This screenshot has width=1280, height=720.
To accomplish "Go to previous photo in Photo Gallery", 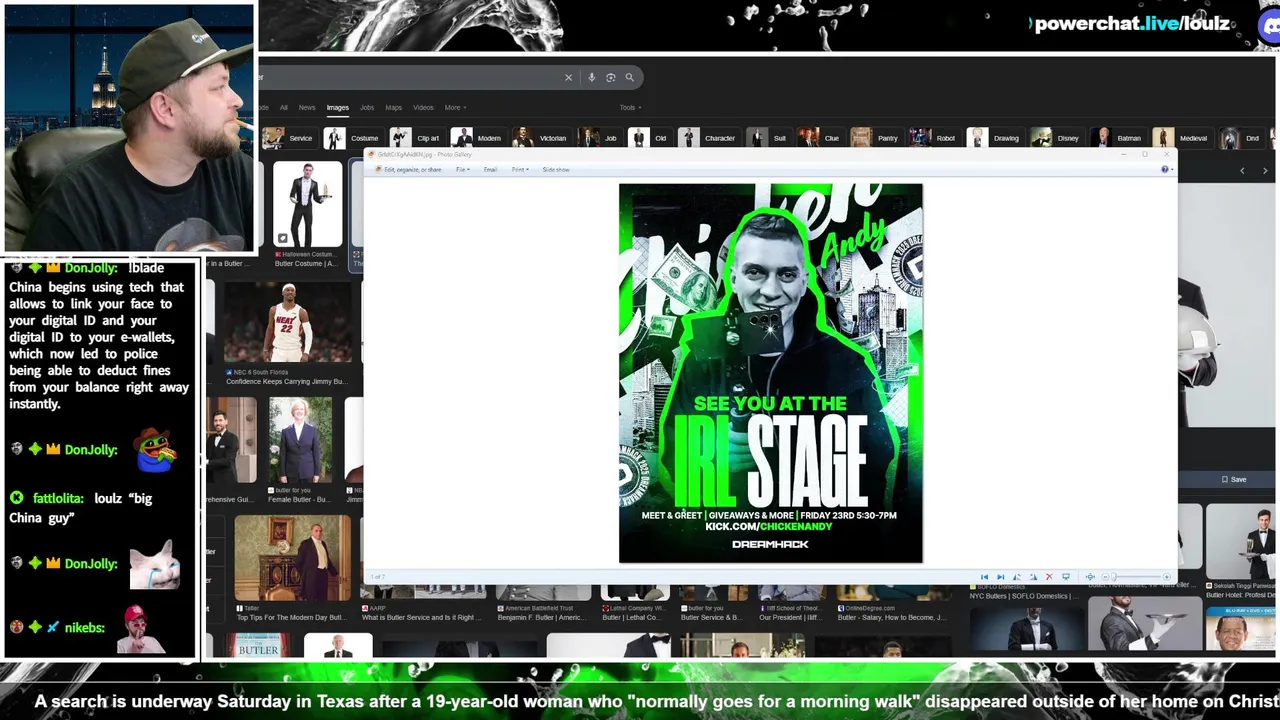I will [984, 577].
